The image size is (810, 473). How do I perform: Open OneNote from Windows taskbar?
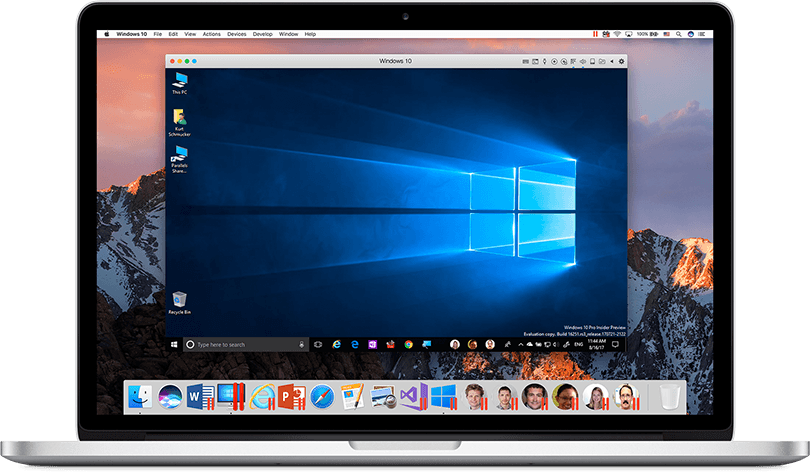pos(372,344)
